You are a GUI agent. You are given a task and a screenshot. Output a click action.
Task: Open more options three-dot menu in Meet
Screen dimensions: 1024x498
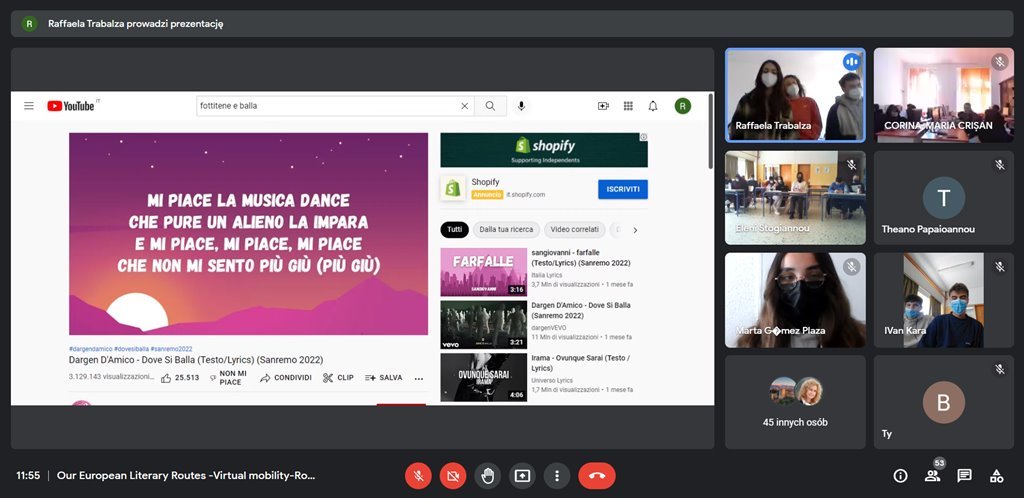(x=556, y=476)
